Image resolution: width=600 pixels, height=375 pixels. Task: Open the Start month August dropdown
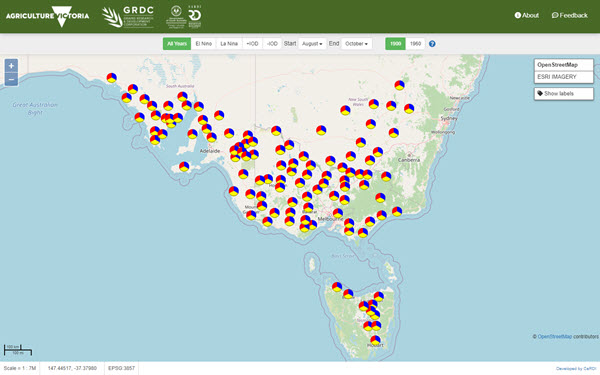pyautogui.click(x=312, y=44)
